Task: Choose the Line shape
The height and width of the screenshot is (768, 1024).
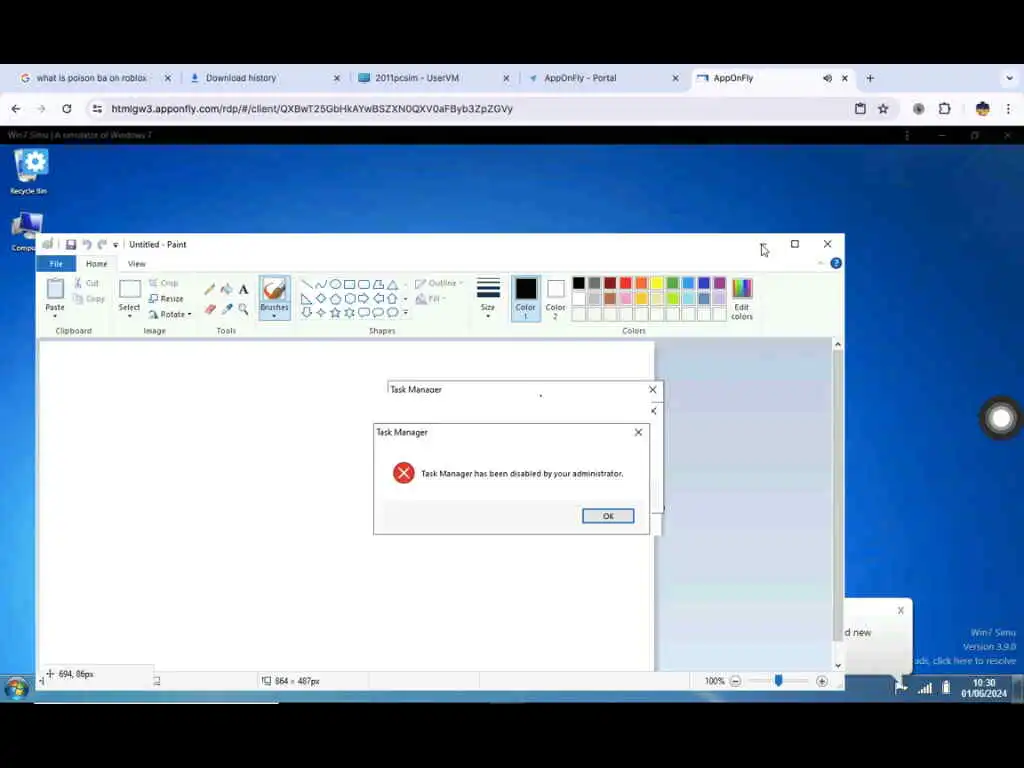Action: tap(306, 284)
